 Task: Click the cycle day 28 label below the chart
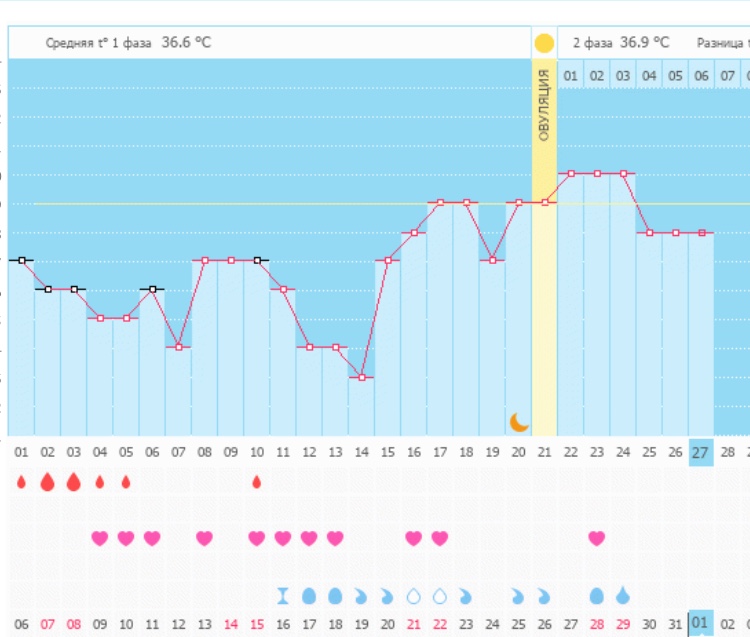coord(728,452)
